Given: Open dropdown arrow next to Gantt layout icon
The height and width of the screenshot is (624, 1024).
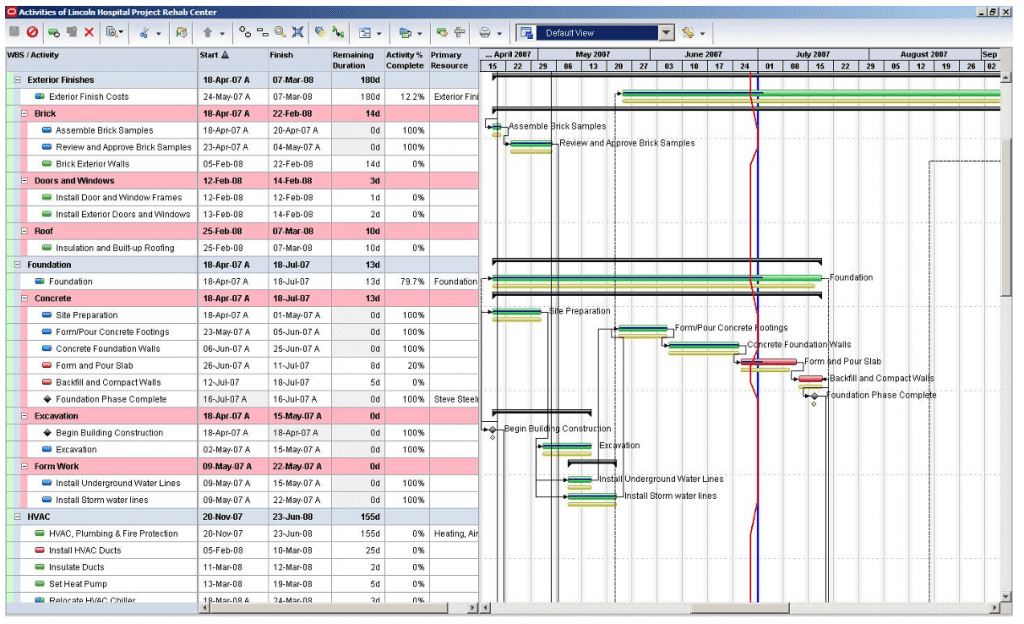Looking at the screenshot, I should pyautogui.click(x=379, y=33).
